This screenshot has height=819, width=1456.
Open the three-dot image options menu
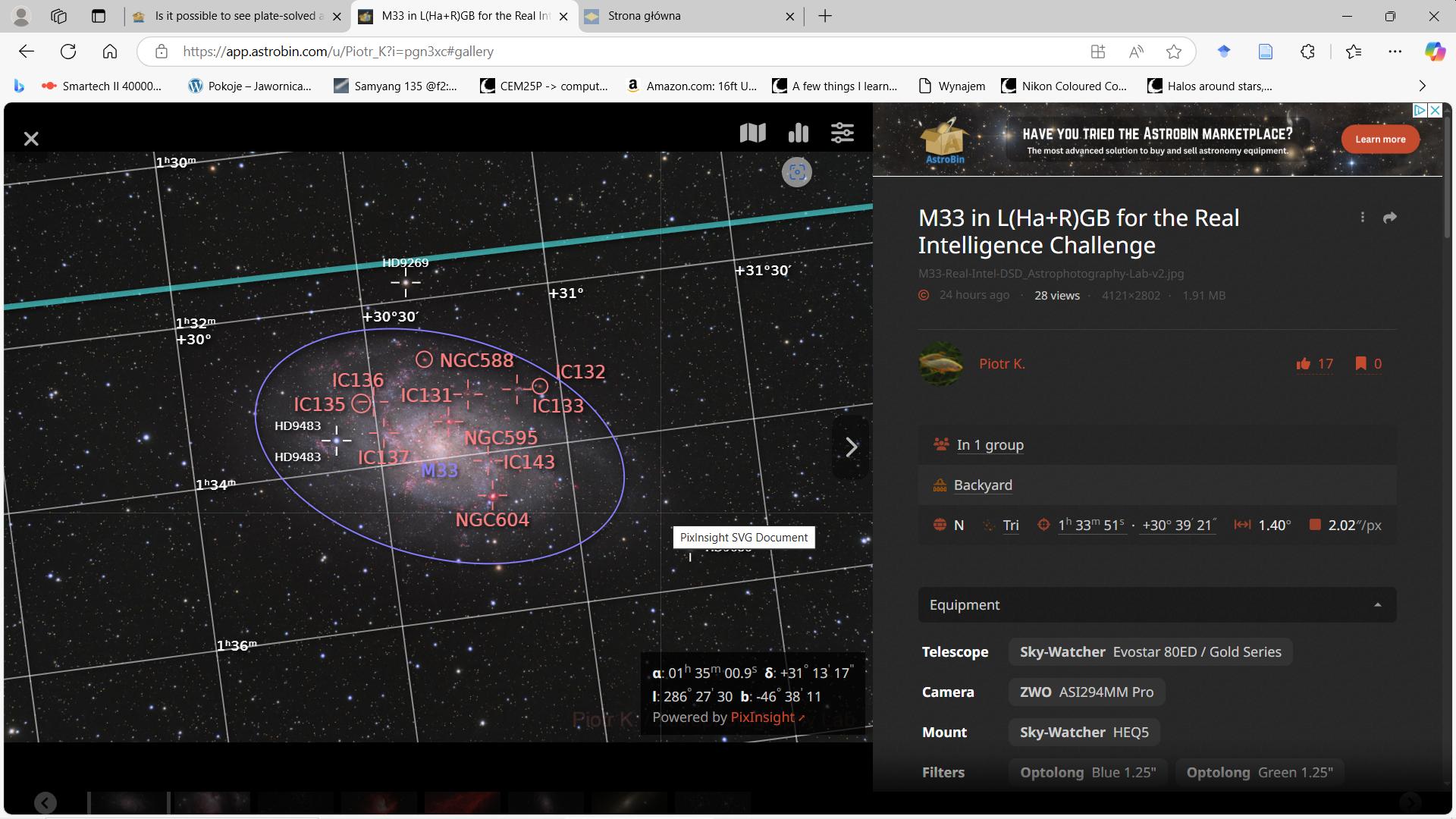(1363, 218)
